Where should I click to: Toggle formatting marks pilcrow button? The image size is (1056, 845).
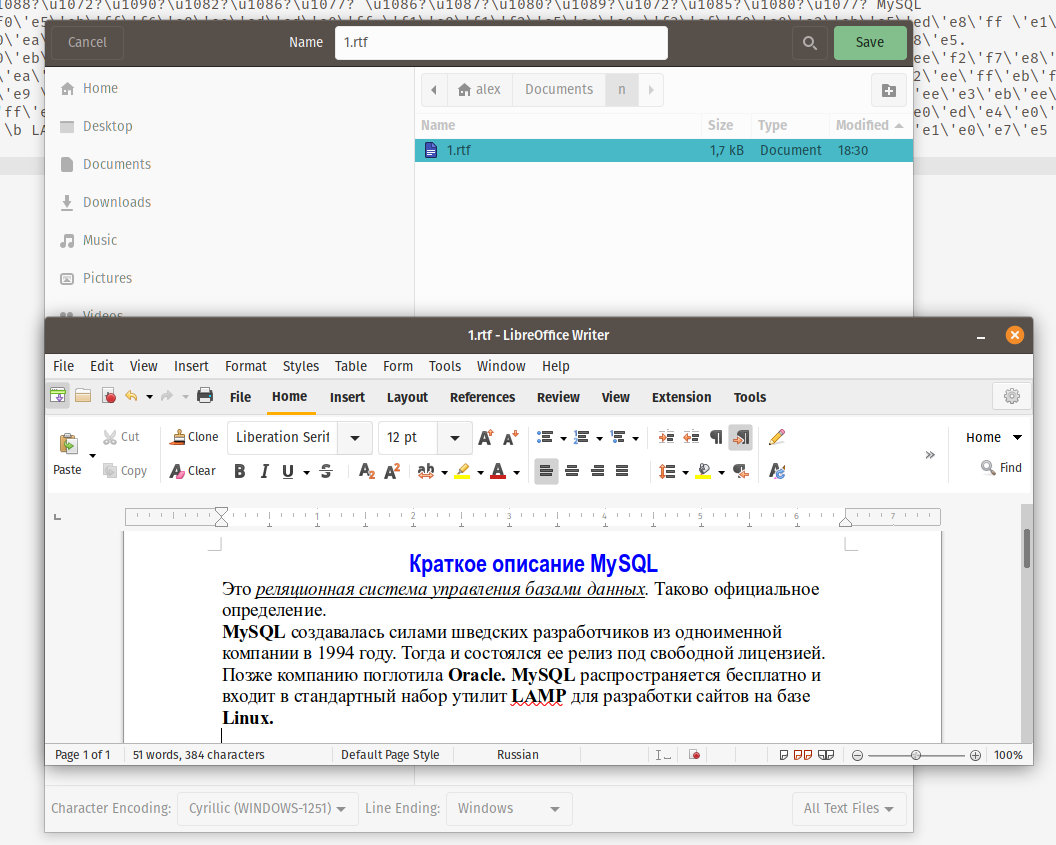coord(716,438)
